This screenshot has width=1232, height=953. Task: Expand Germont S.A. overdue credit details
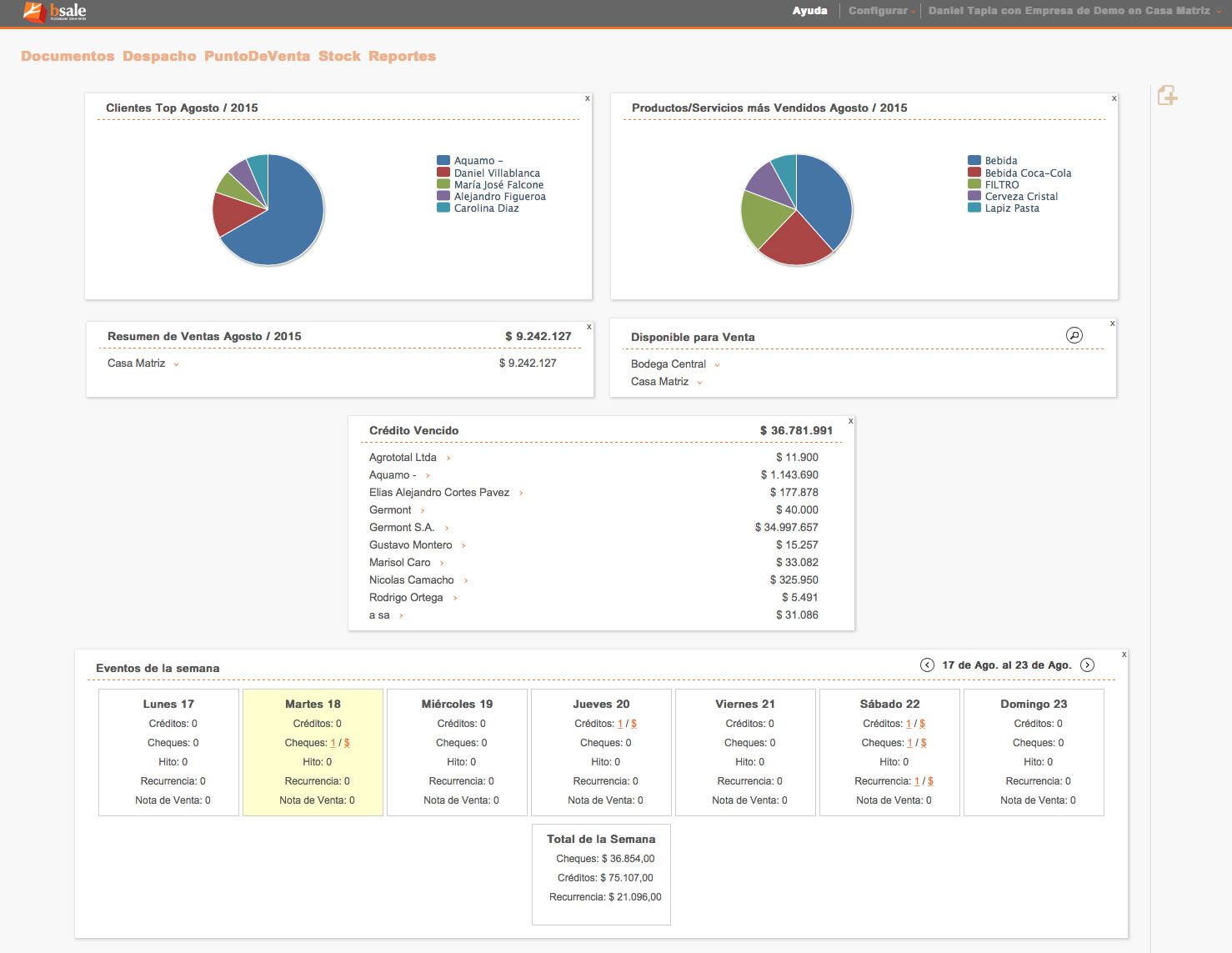coord(447,528)
